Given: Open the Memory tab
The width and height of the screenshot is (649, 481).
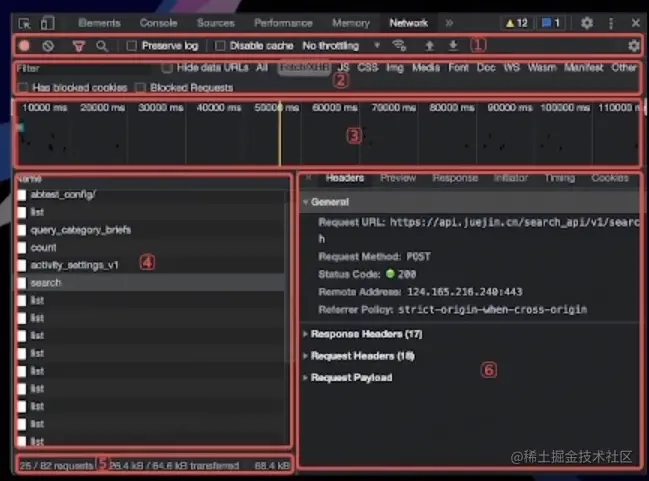Looking at the screenshot, I should pos(351,23).
